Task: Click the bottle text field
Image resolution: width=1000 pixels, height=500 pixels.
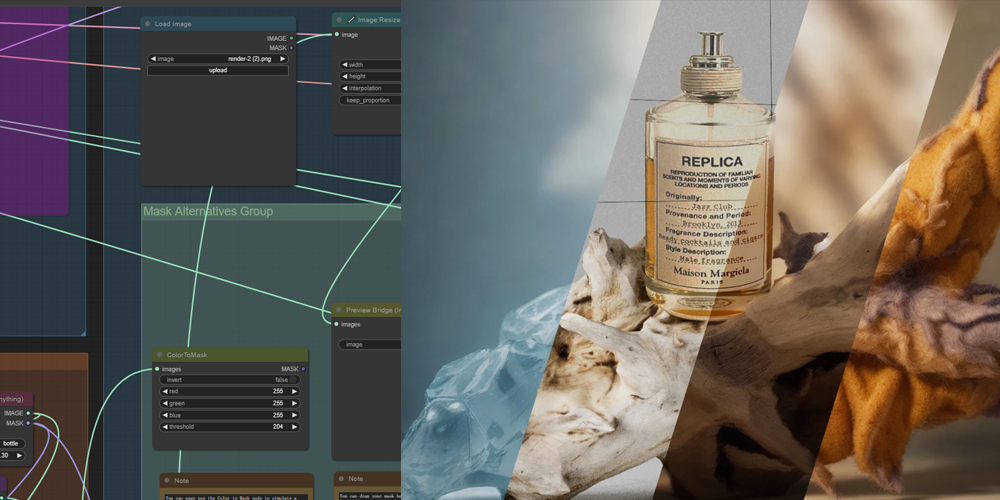Action: coord(11,443)
